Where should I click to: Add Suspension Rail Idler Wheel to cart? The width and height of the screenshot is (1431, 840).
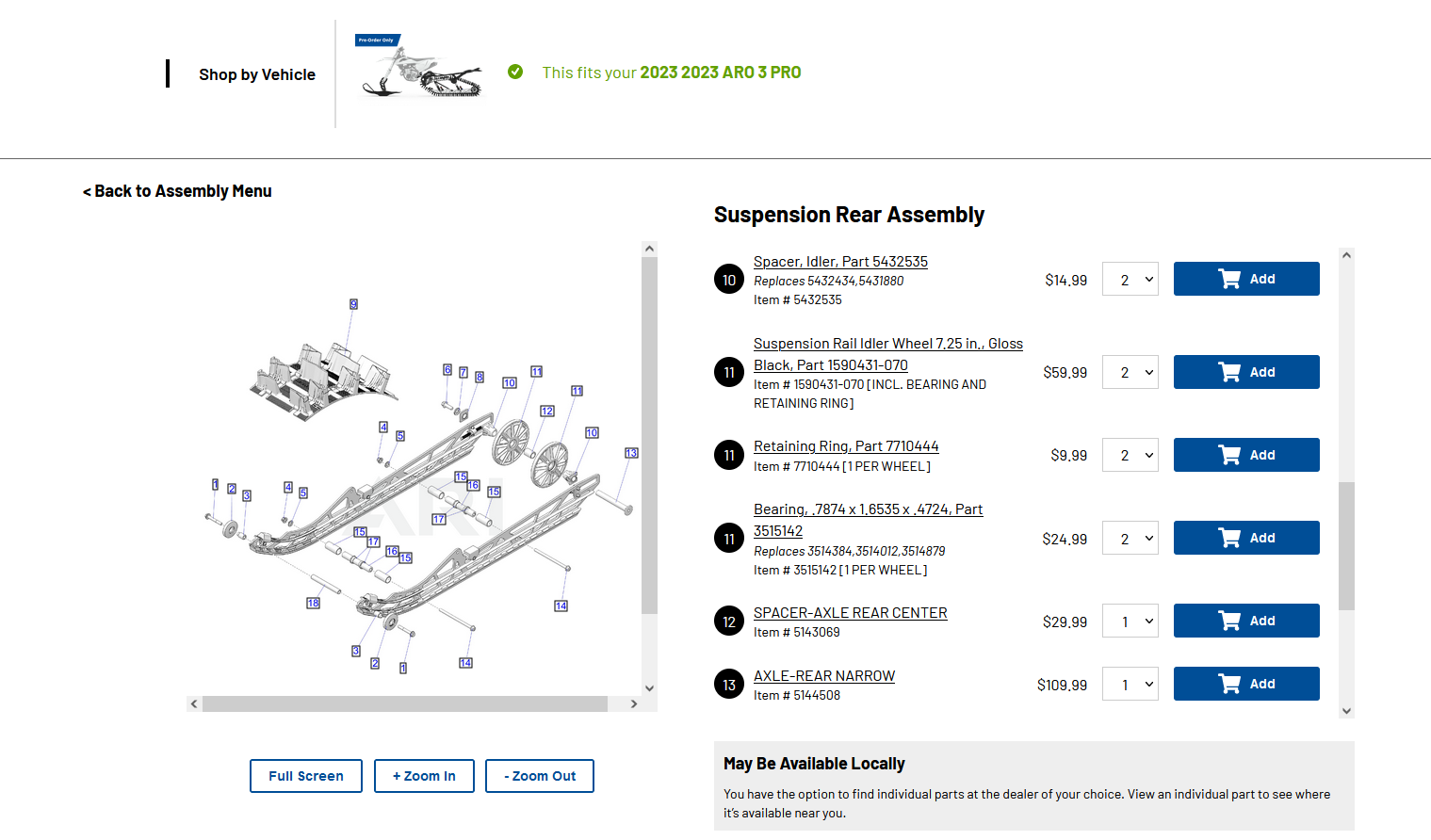(1245, 372)
